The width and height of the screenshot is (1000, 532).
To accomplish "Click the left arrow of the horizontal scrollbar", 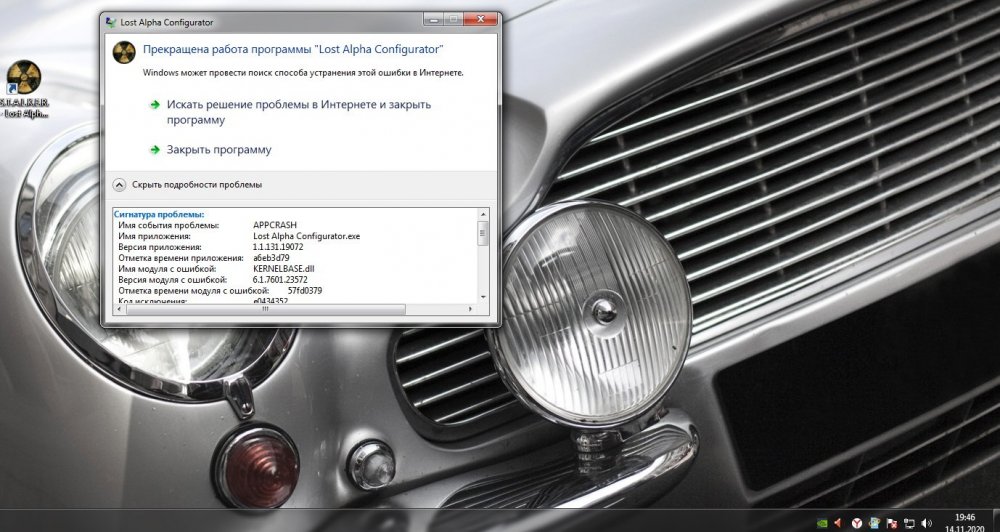I will [x=119, y=309].
